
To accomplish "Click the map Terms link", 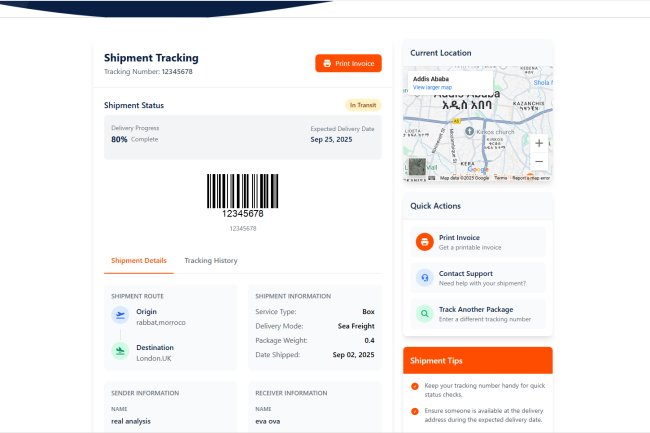I will click(500, 178).
